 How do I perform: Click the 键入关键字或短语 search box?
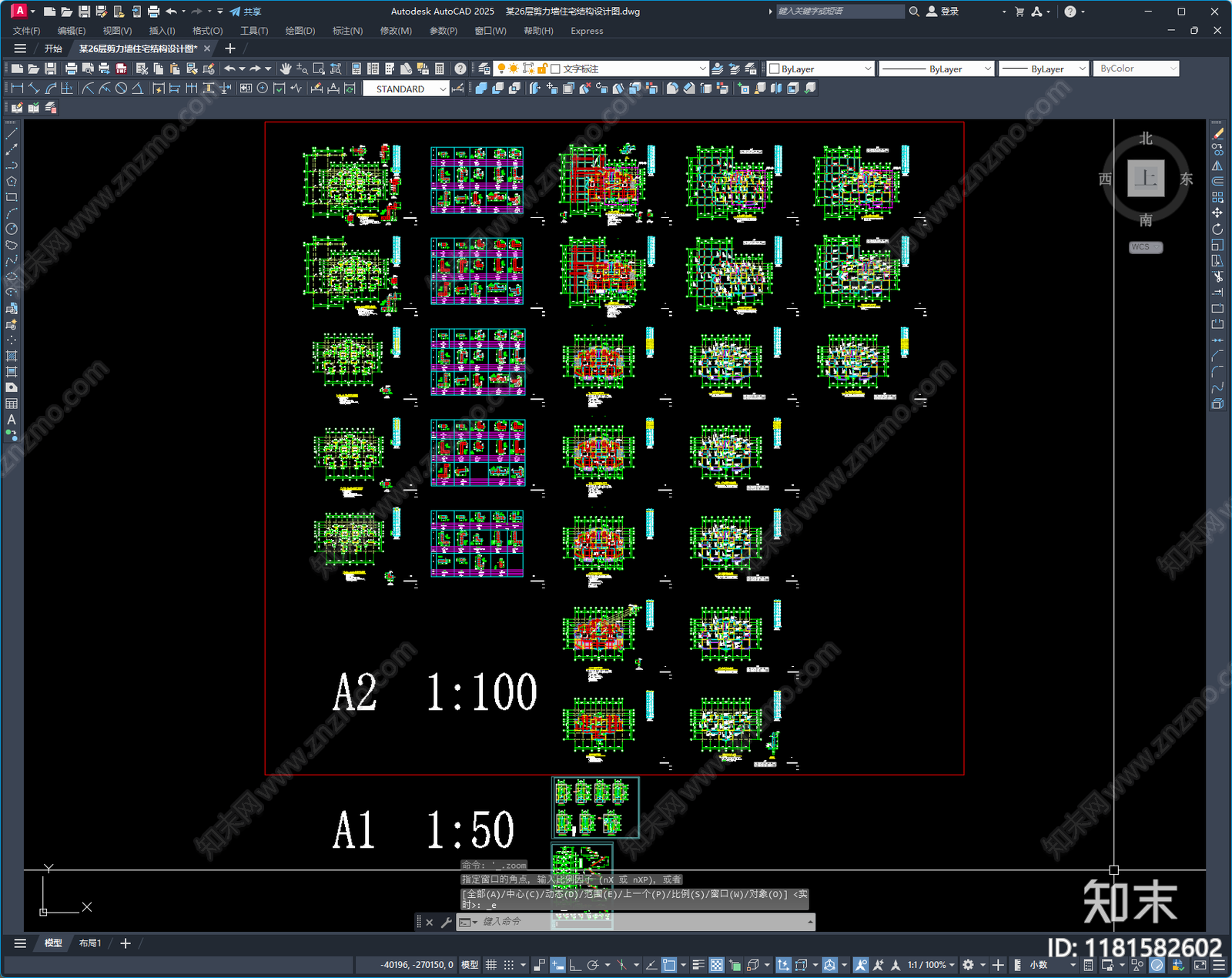pos(839,12)
